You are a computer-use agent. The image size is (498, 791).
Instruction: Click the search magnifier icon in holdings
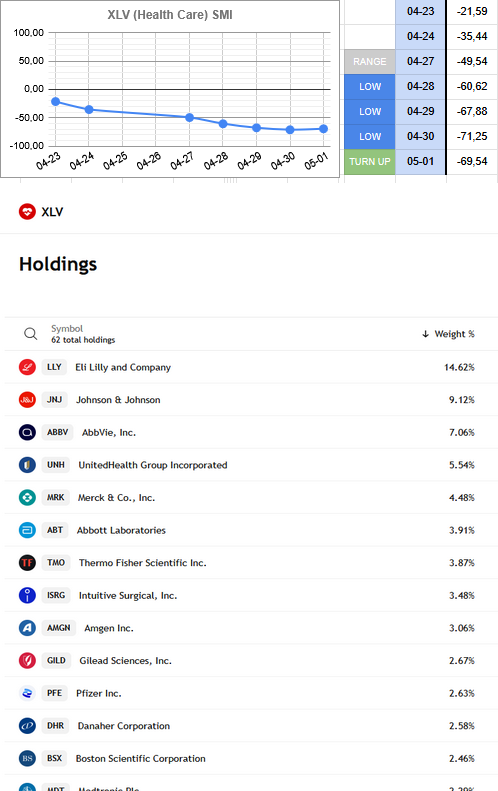(x=31, y=333)
